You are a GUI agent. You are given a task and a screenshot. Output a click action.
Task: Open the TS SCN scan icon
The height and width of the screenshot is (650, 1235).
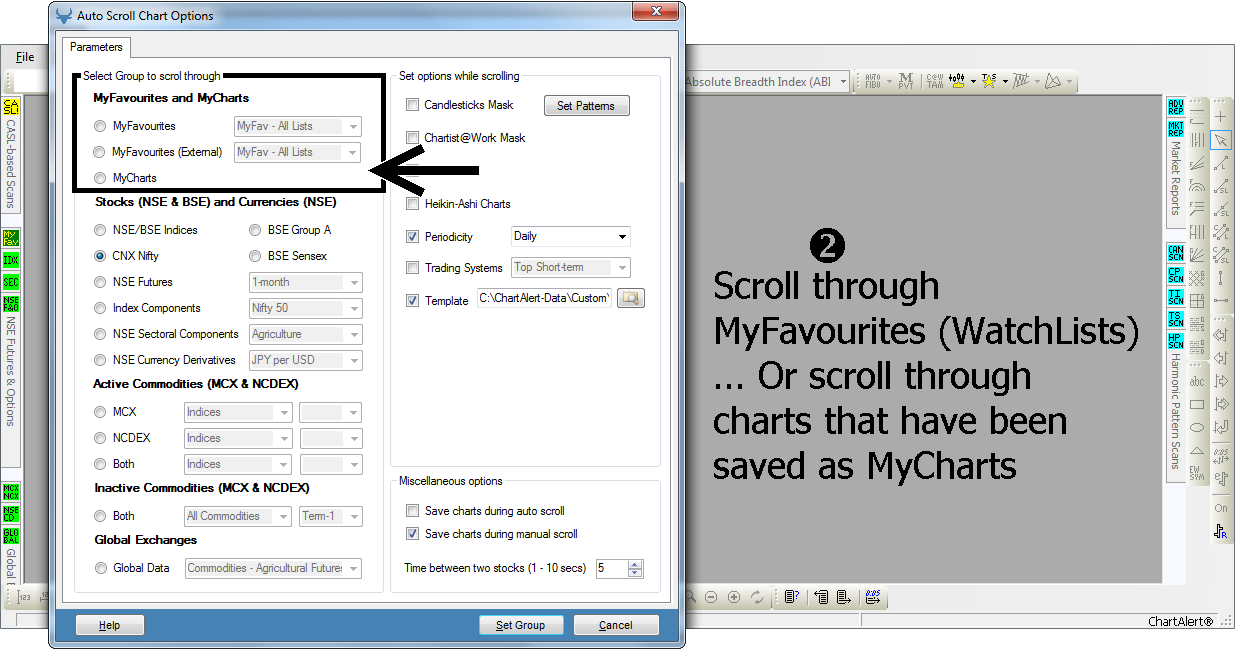(x=1176, y=319)
